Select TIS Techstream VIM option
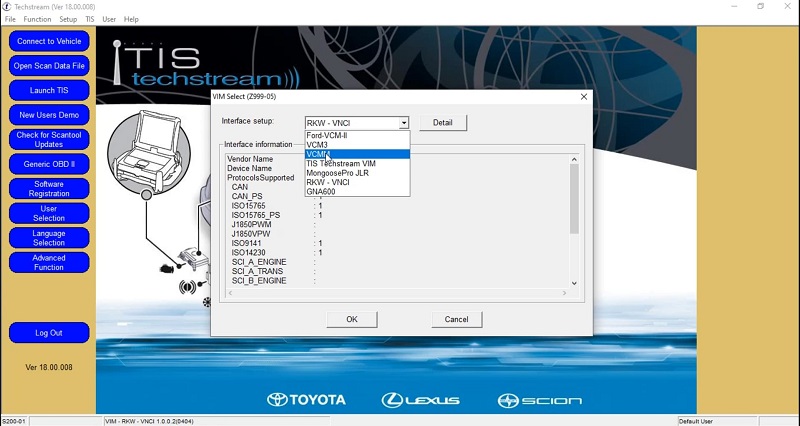Viewport: 800px width, 426px height. 357,164
